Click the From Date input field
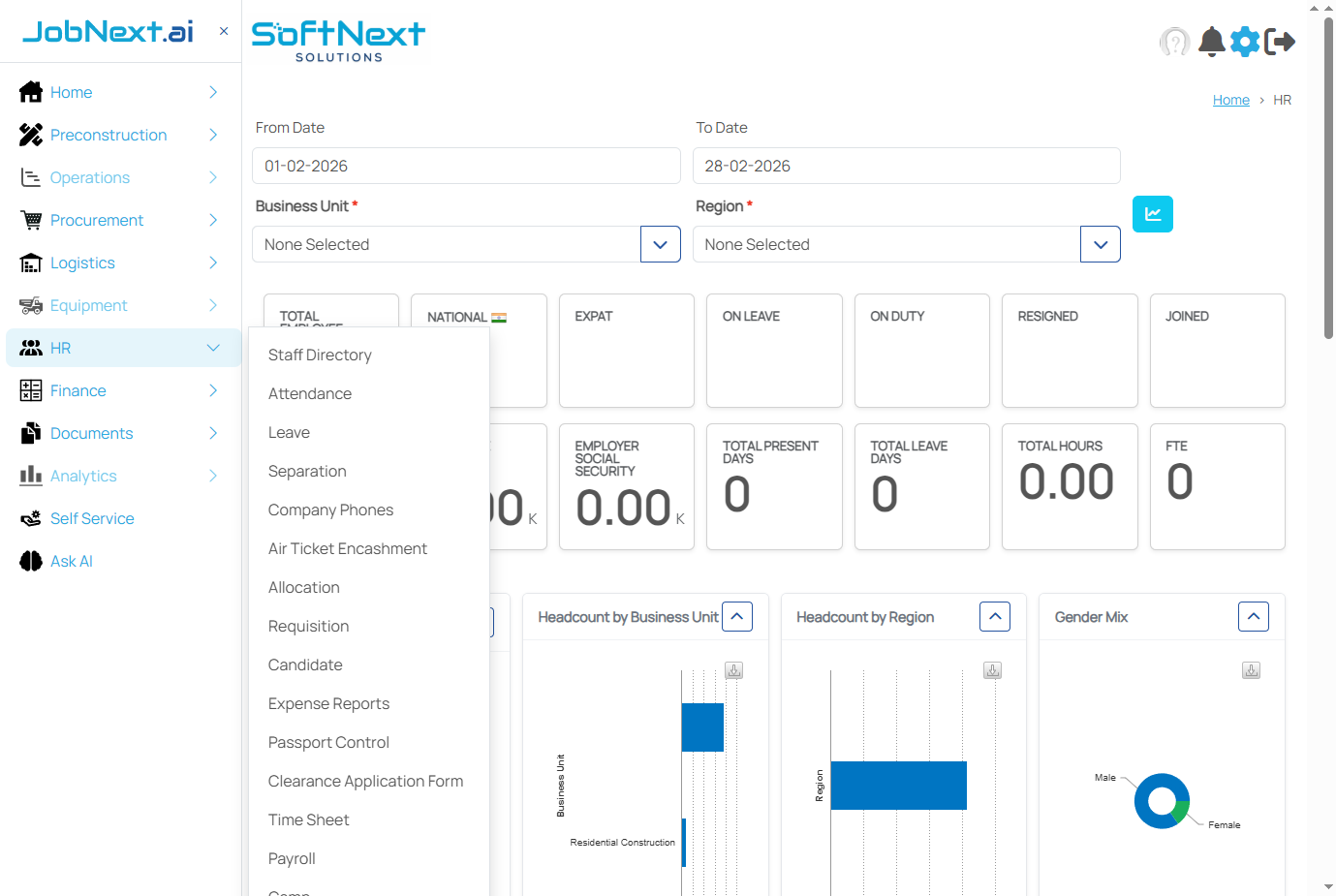 coord(466,166)
